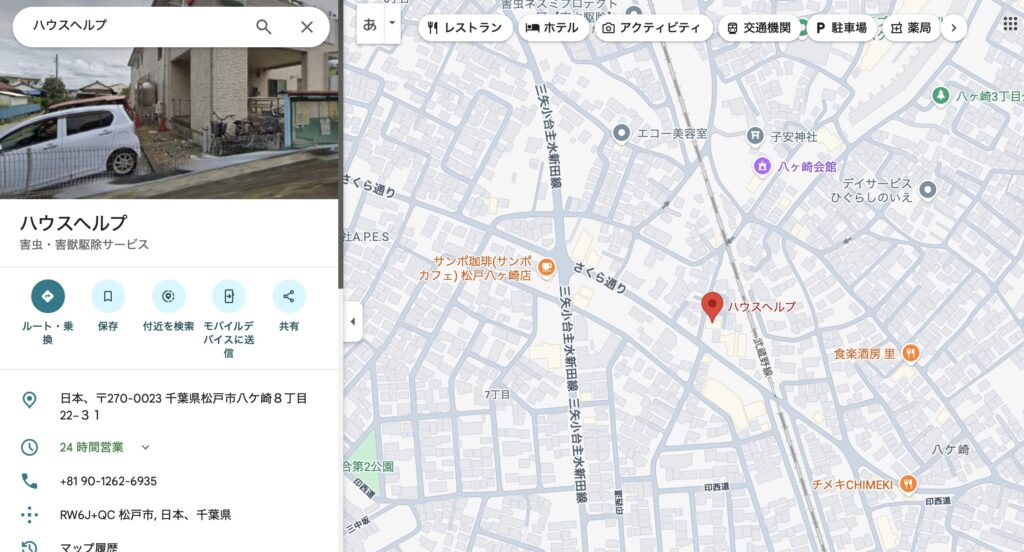Click the plus code dots icon
Screen dimensions: 1024x552
(x=29, y=515)
